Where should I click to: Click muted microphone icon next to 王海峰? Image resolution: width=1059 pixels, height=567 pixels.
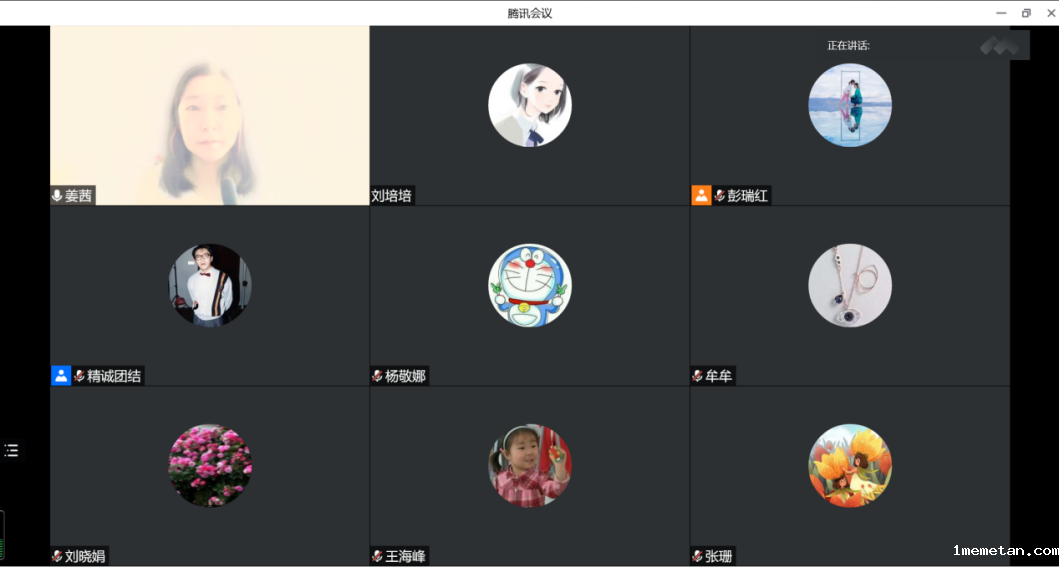pos(378,556)
